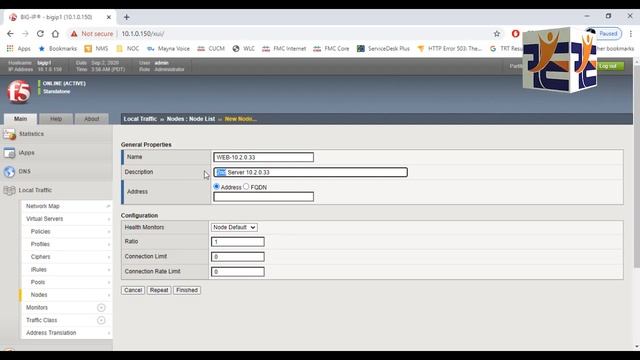The width and height of the screenshot is (640, 360).
Task: Close the BIG-IP browser tab
Action: click(x=109, y=17)
